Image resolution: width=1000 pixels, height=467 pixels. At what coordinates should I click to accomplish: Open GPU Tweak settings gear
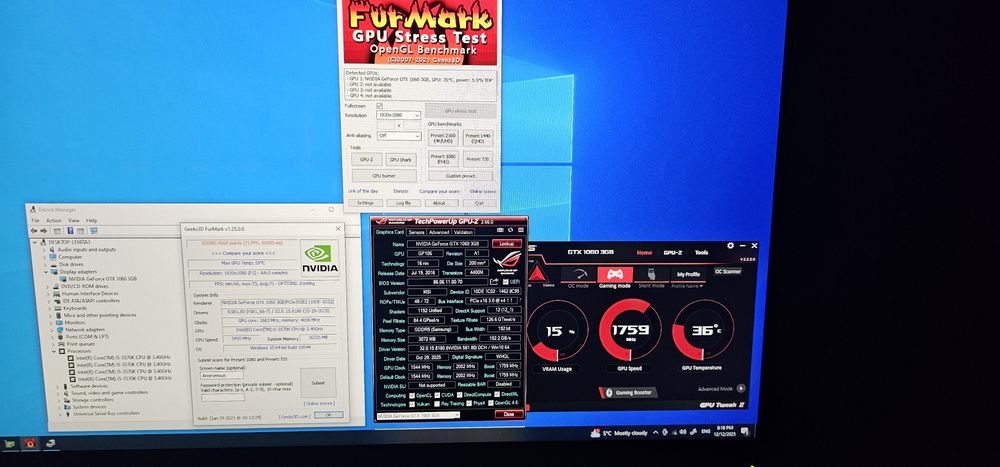point(730,246)
